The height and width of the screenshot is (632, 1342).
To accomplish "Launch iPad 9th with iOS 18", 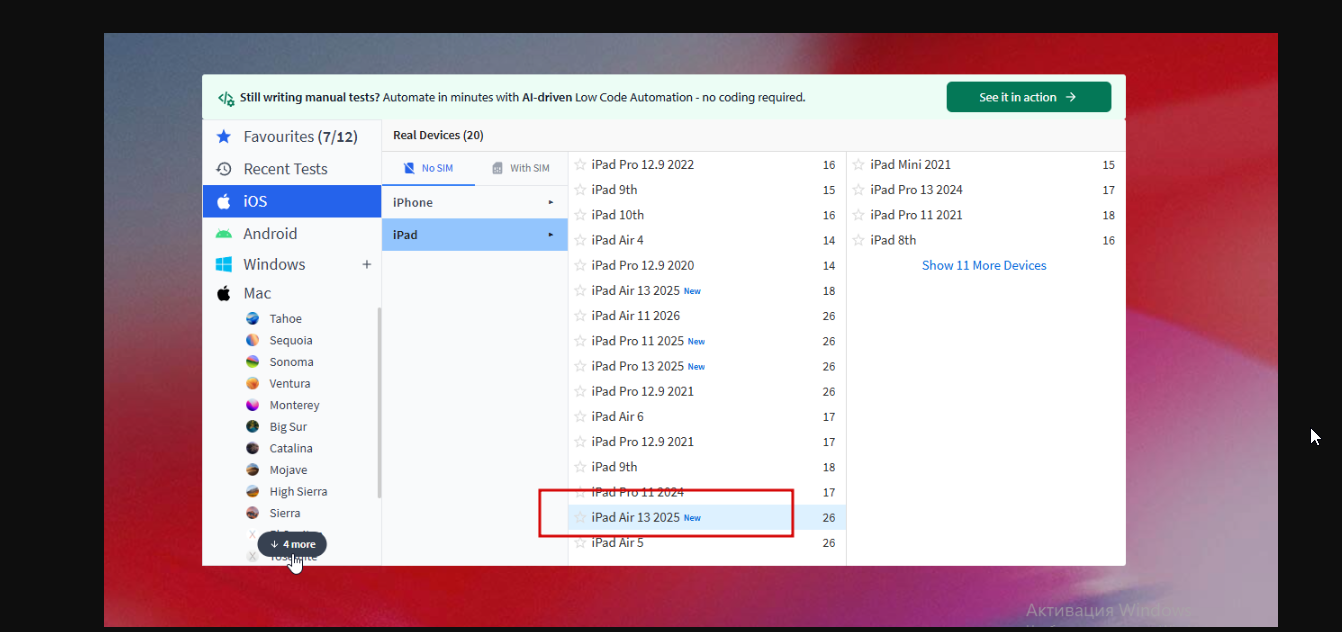I will tap(707, 467).
